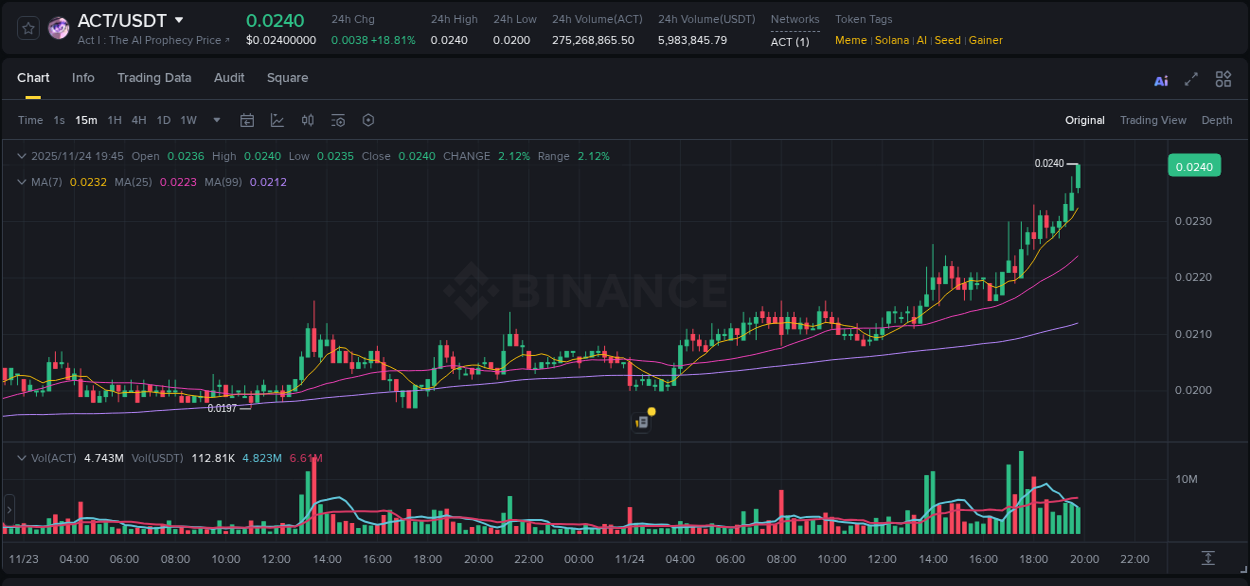Select the candlestick chart style icon
The image size is (1250, 586).
click(308, 120)
